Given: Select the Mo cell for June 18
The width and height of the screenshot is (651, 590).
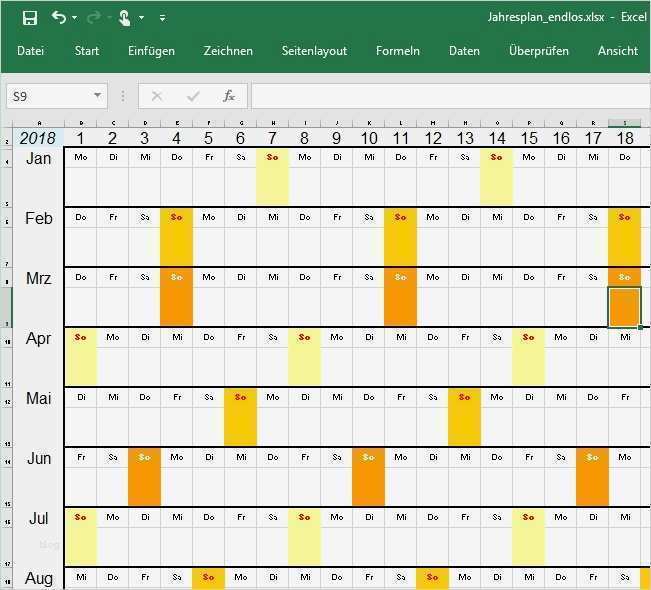Looking at the screenshot, I should pos(625,457).
